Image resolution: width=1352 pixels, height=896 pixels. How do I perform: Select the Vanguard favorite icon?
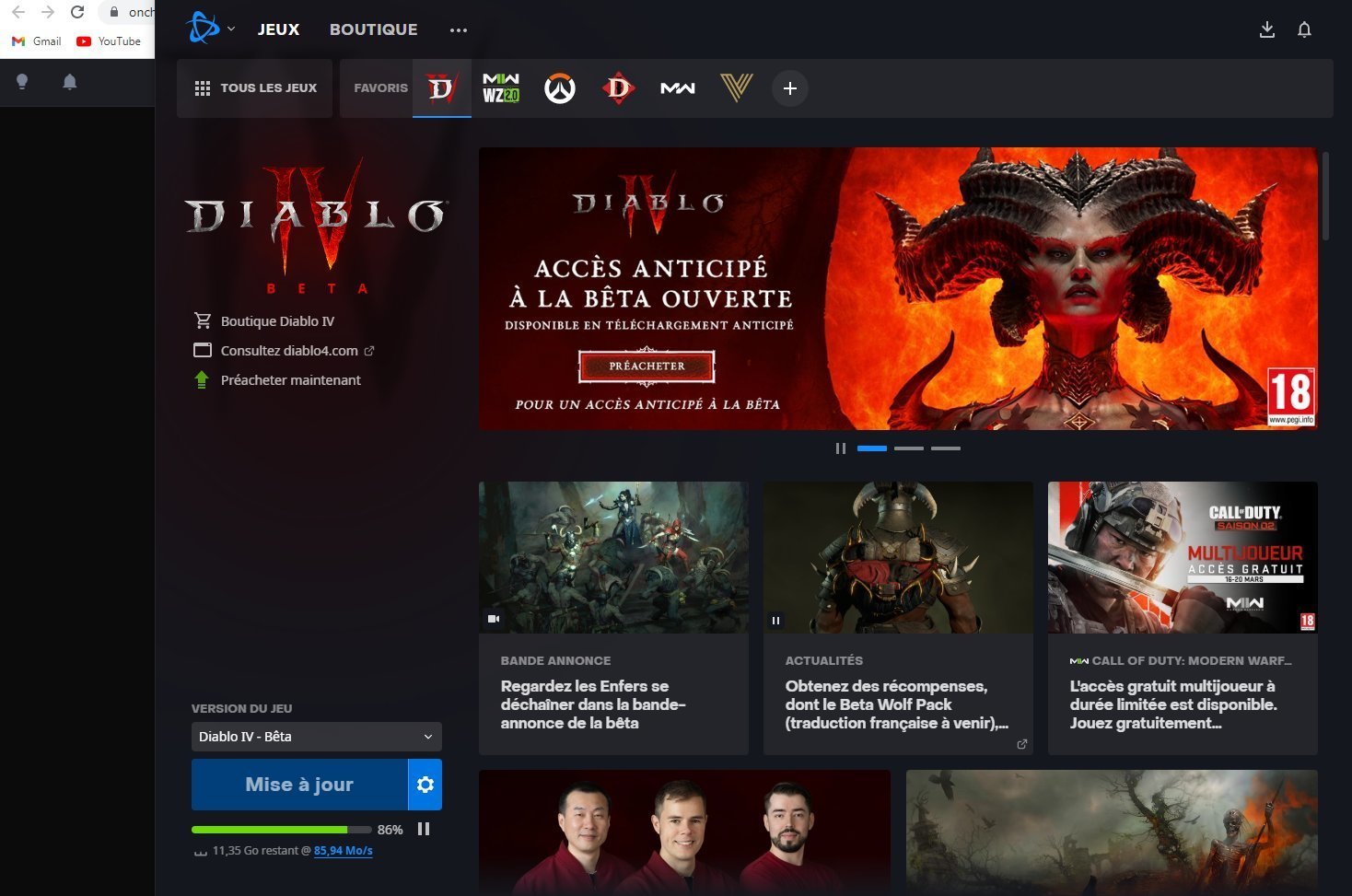[x=737, y=88]
